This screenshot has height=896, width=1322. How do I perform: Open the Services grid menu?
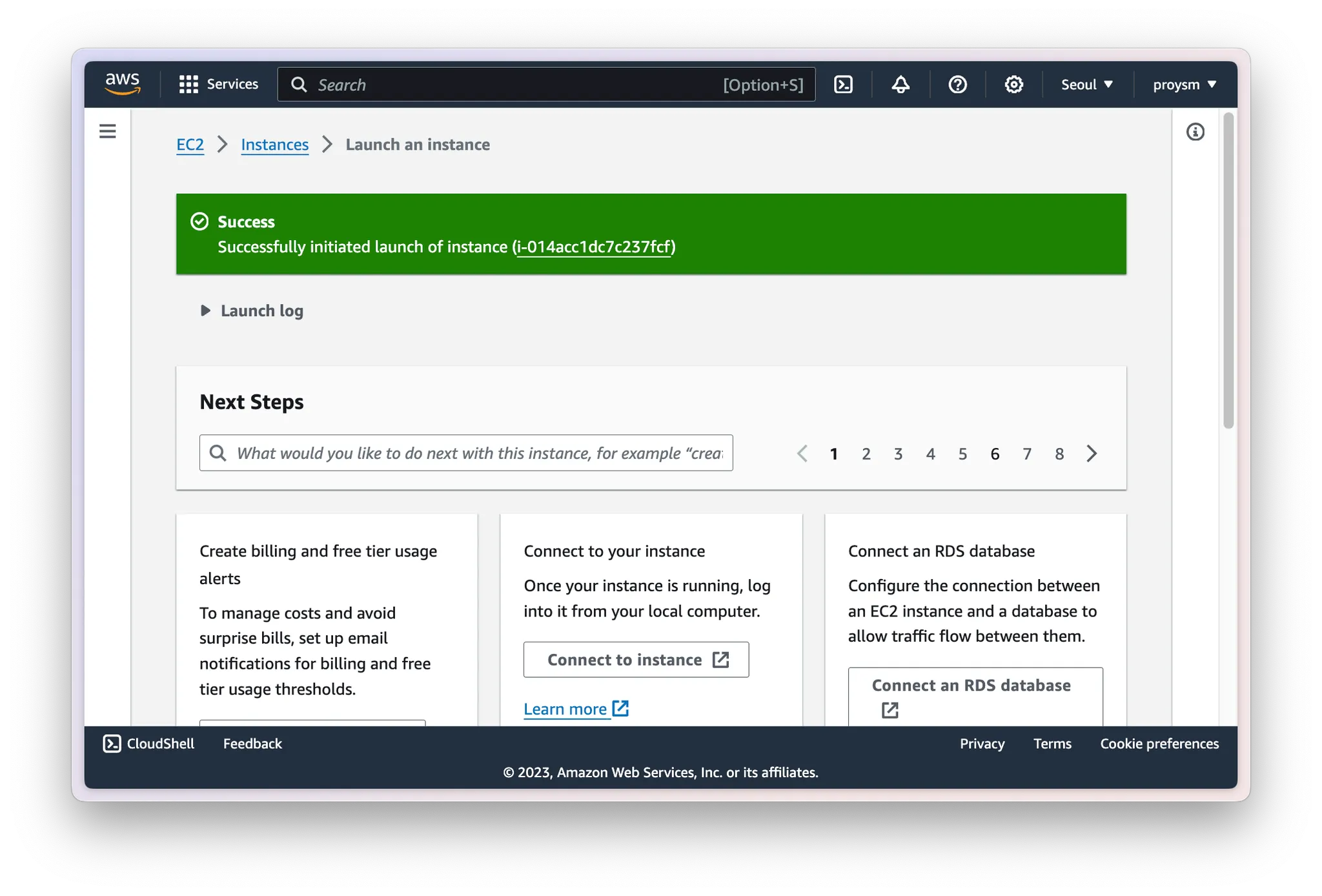tap(218, 85)
